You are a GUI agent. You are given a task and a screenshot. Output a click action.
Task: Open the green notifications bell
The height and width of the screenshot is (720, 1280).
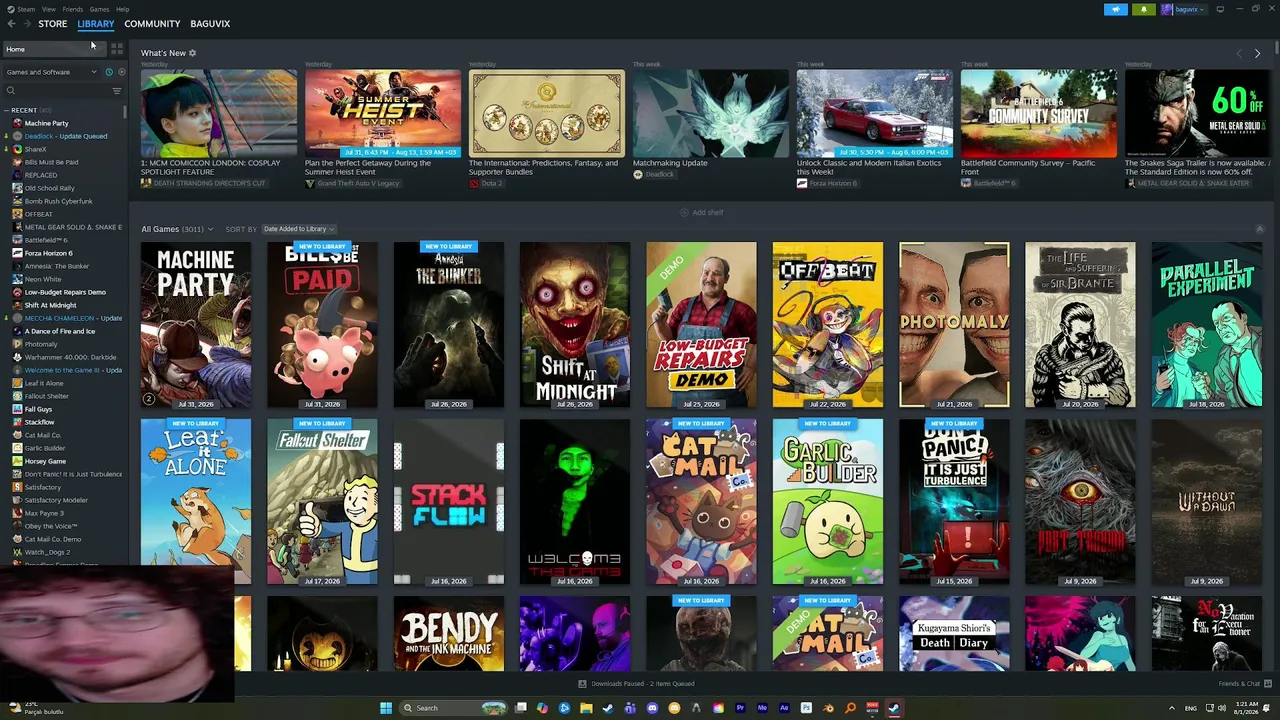1144,9
